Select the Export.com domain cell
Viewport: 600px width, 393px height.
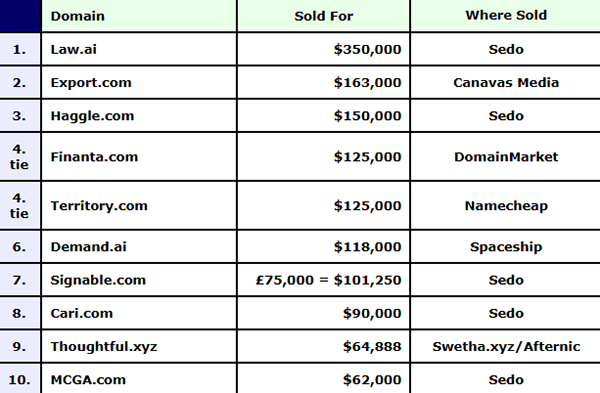139,83
